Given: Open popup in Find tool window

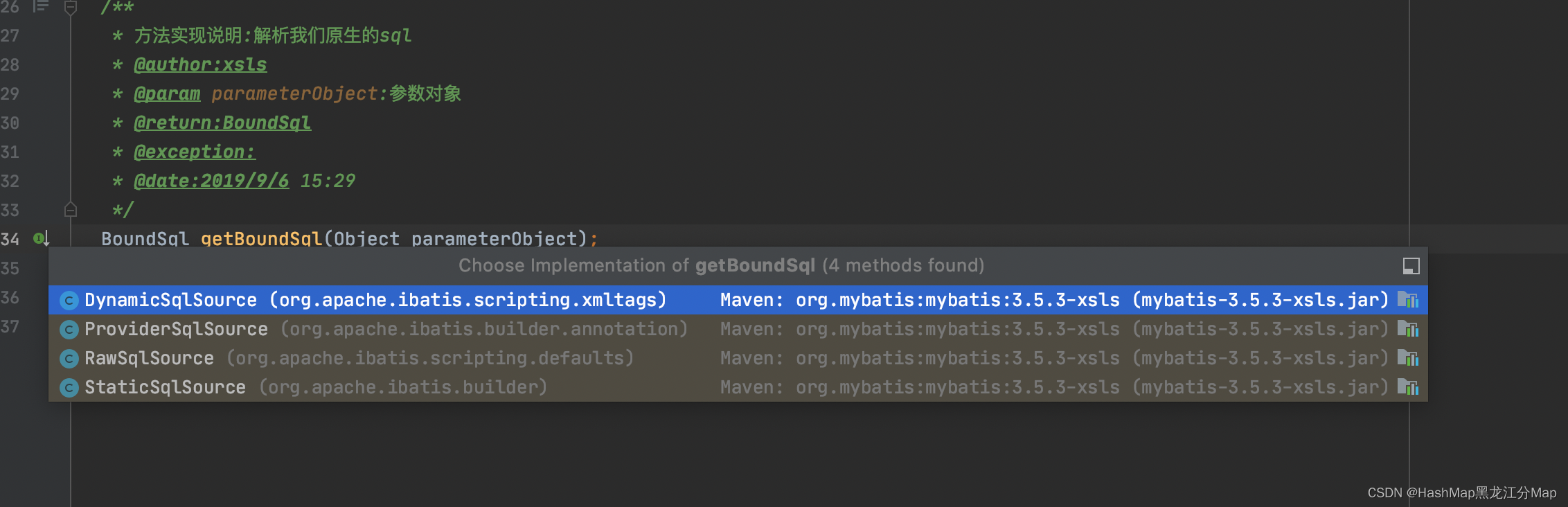Looking at the screenshot, I should 1411,266.
